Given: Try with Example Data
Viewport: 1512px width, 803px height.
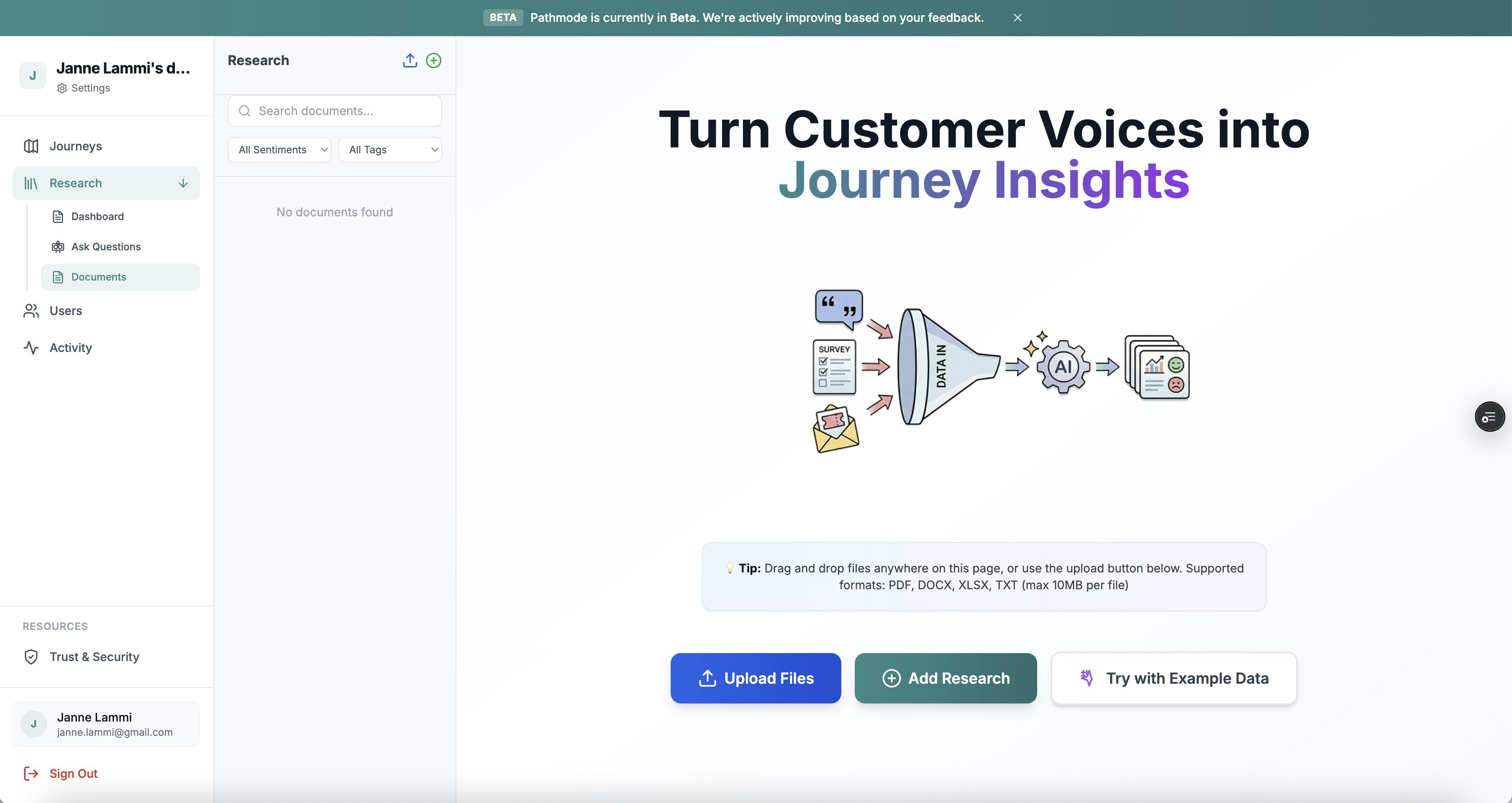Looking at the screenshot, I should click(x=1173, y=678).
